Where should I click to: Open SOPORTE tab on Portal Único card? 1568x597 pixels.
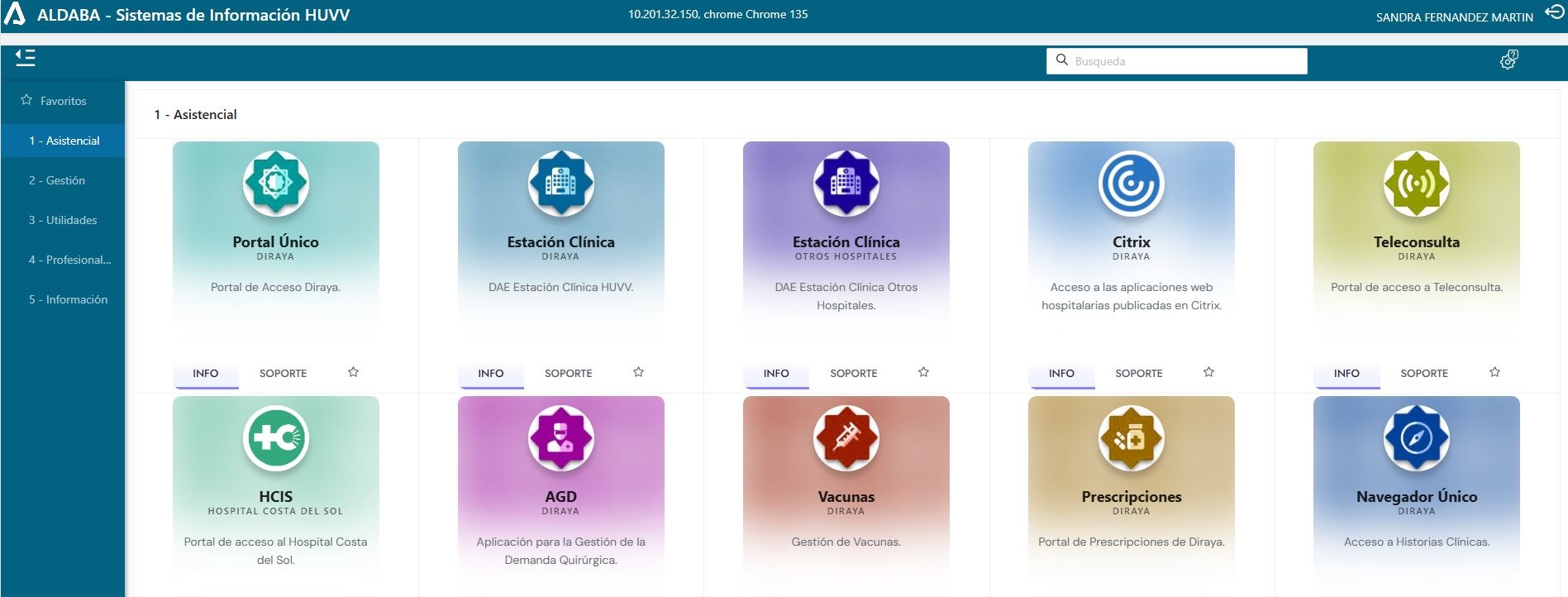(284, 374)
